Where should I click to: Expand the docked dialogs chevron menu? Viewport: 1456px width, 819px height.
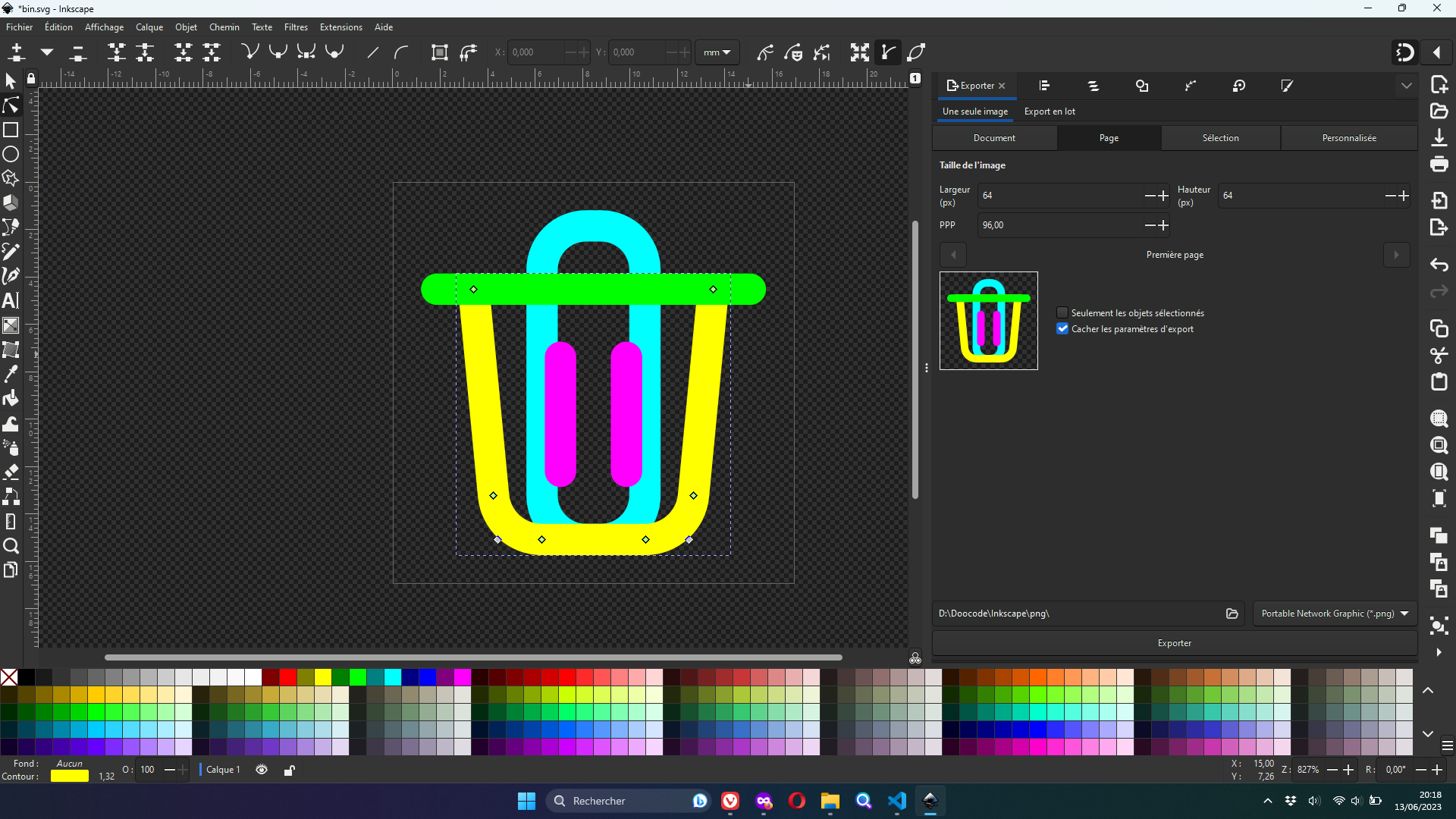[x=1407, y=86]
